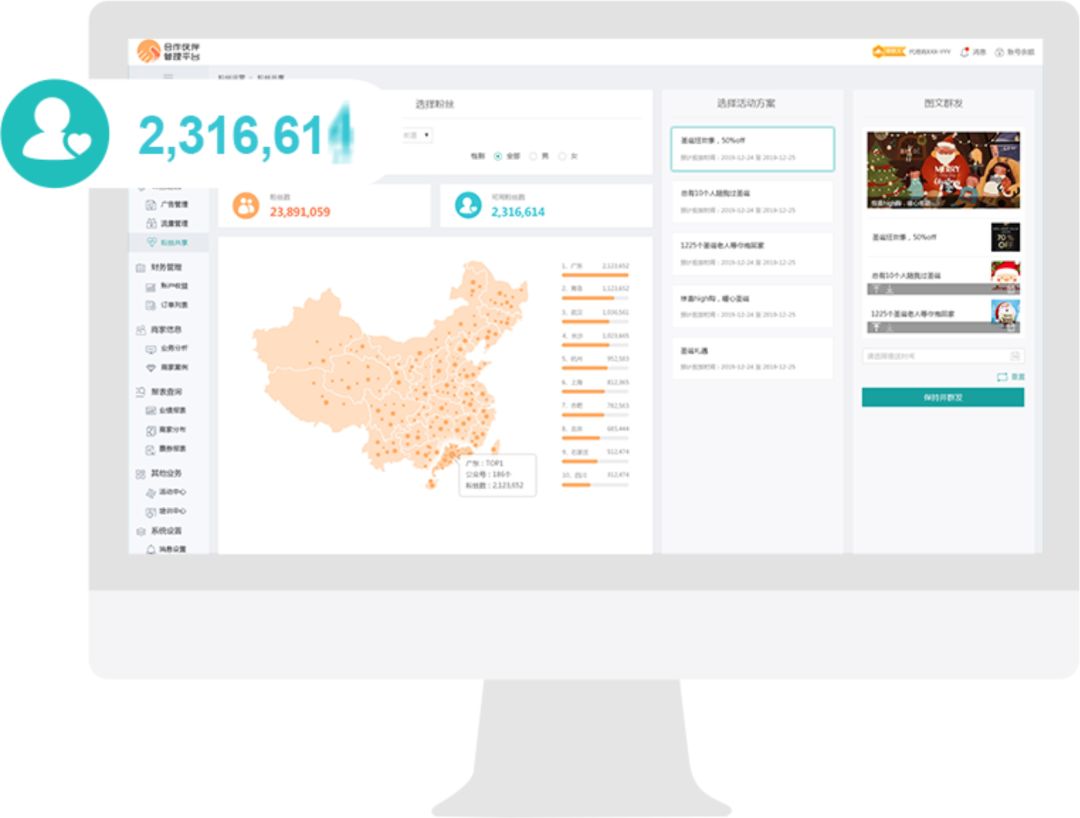Open the 培训中心 icon in sidebar
This screenshot has height=818, width=1080.
click(x=151, y=512)
